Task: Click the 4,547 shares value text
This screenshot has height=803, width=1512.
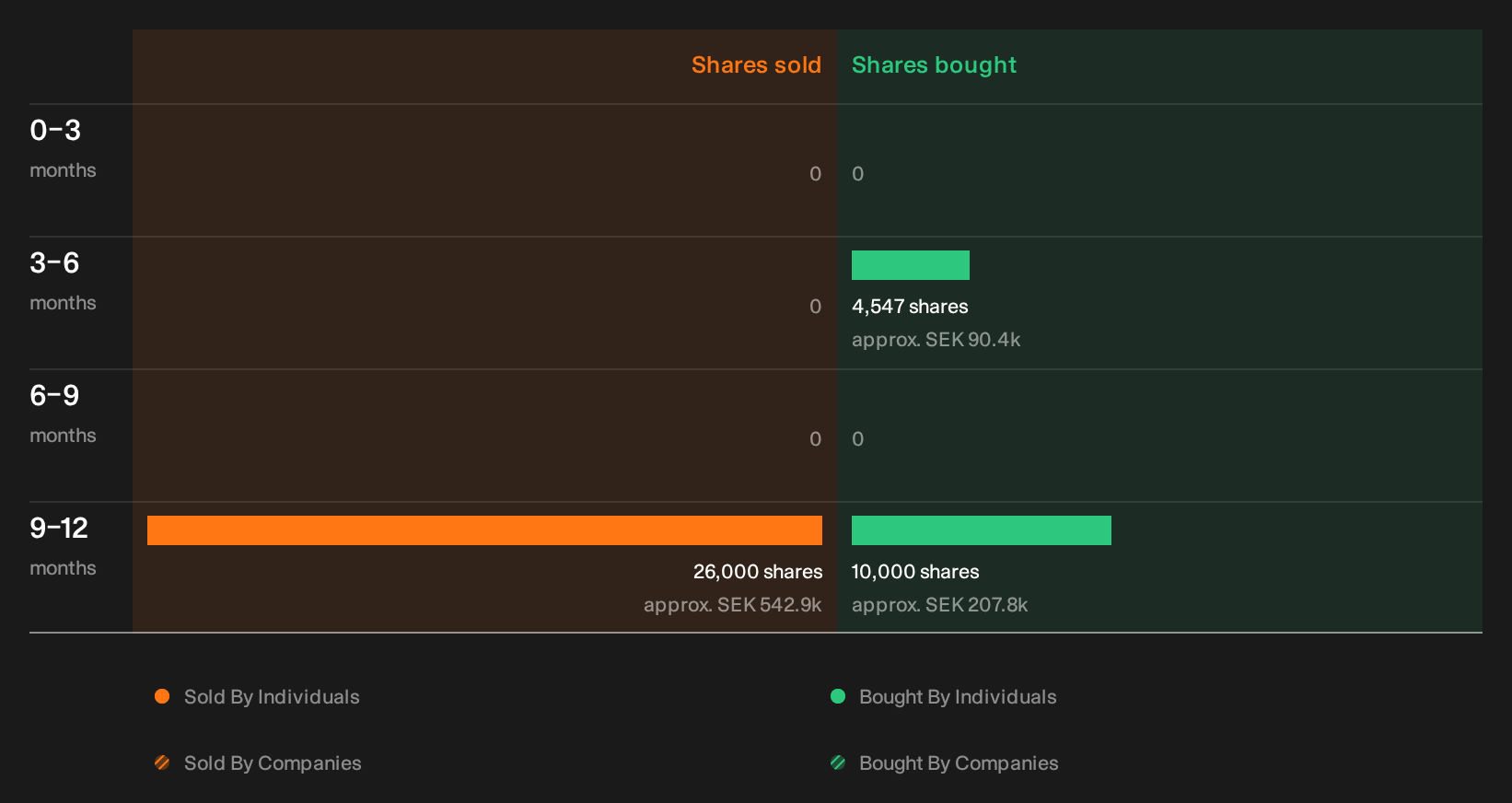Action: point(910,307)
